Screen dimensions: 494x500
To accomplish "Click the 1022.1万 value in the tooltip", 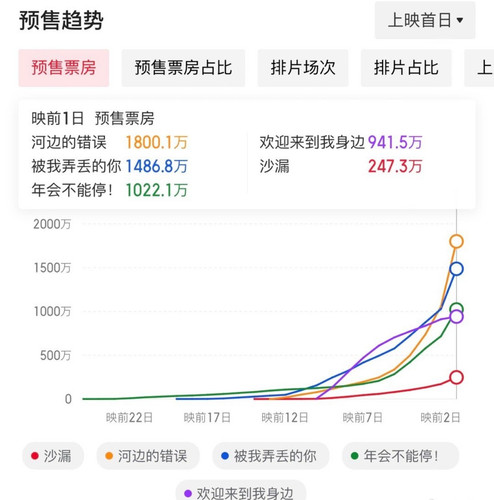I will pyautogui.click(x=156, y=190).
